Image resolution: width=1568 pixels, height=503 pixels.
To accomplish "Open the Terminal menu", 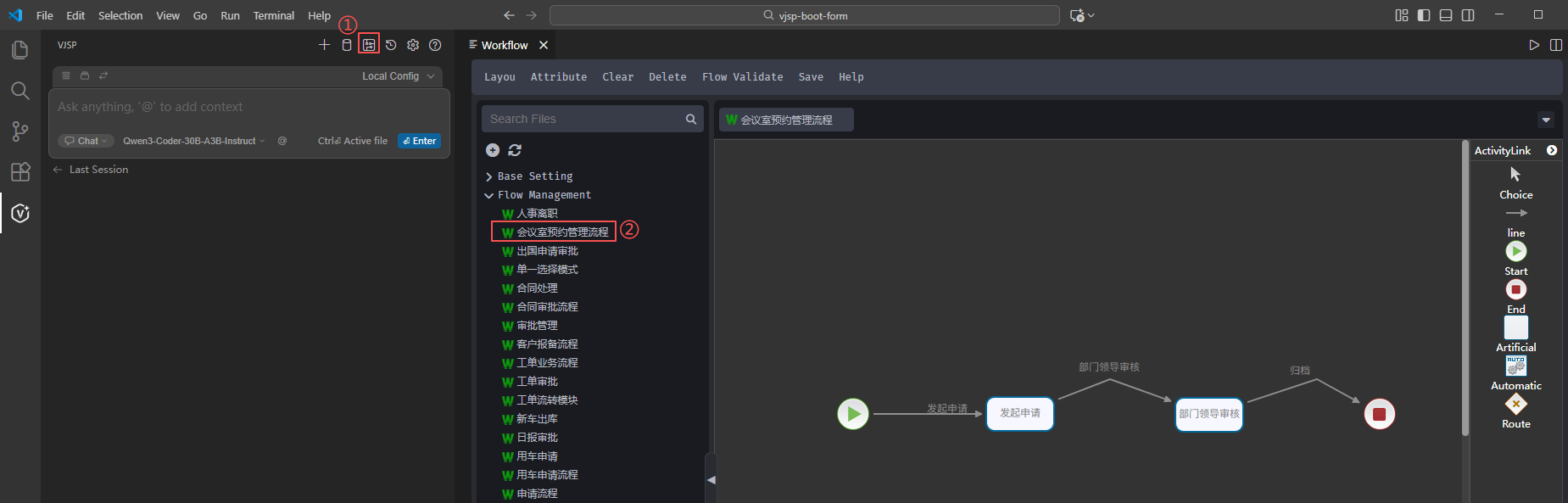I will 273,15.
